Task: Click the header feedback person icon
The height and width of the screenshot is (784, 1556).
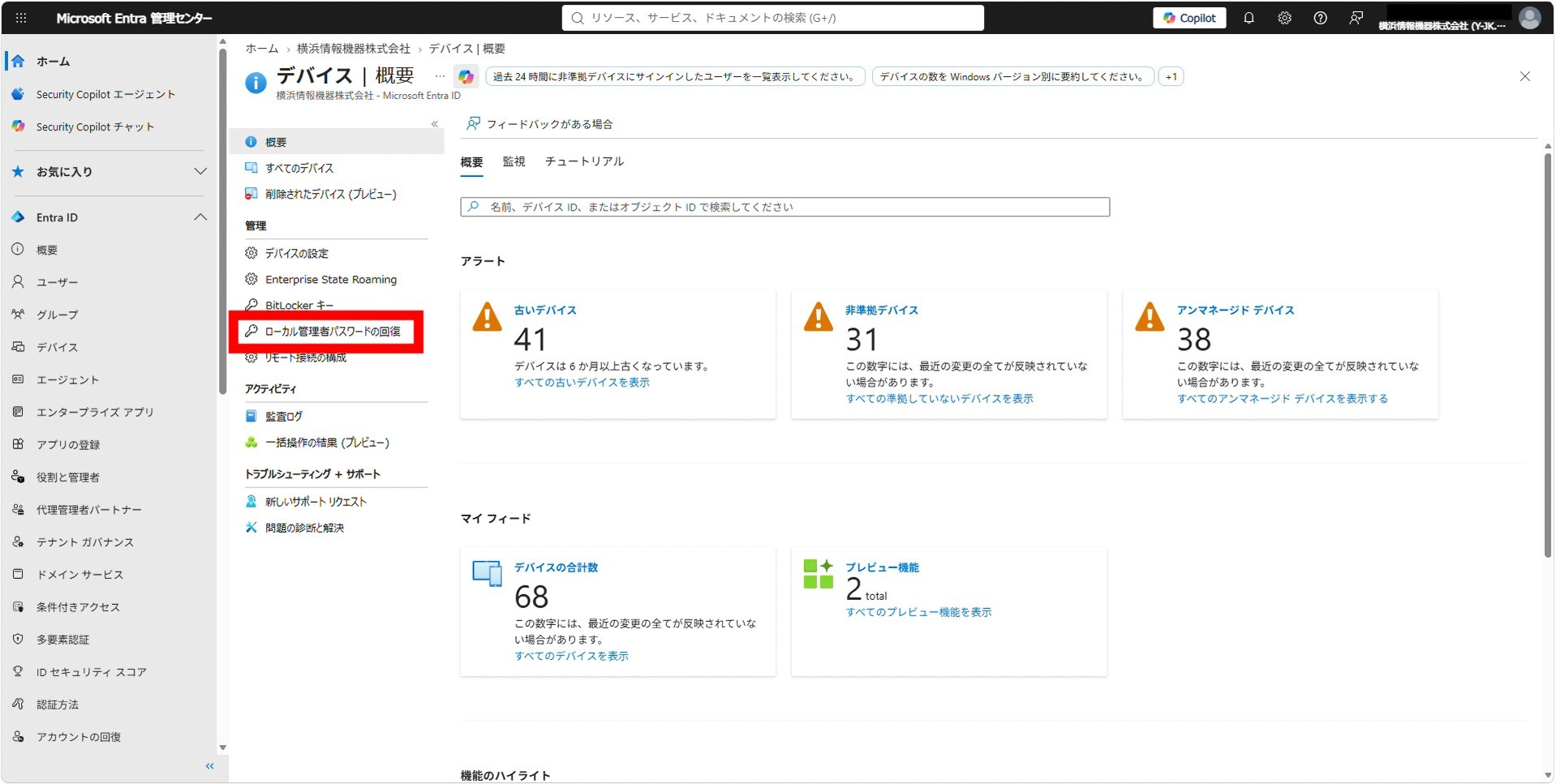Action: 1356,18
